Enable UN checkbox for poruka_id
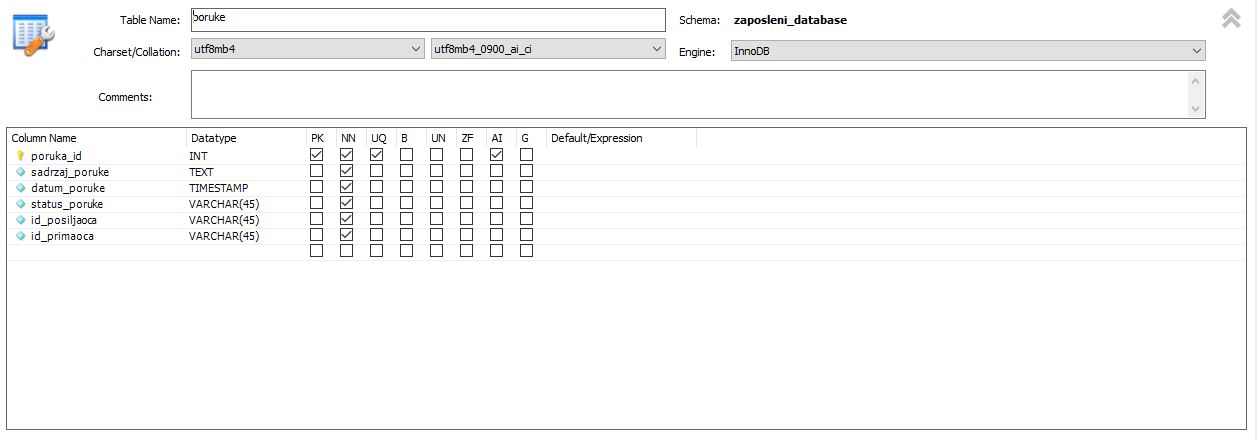 (x=437, y=155)
